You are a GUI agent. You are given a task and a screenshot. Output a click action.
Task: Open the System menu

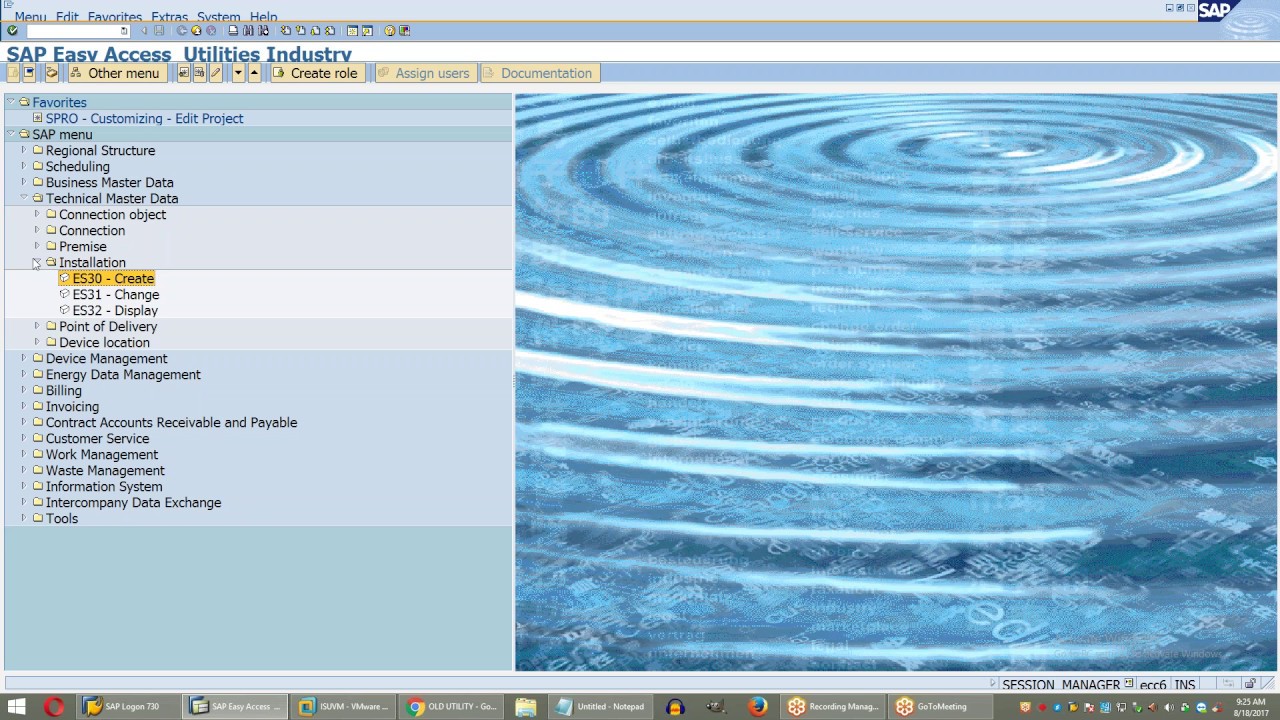point(218,17)
